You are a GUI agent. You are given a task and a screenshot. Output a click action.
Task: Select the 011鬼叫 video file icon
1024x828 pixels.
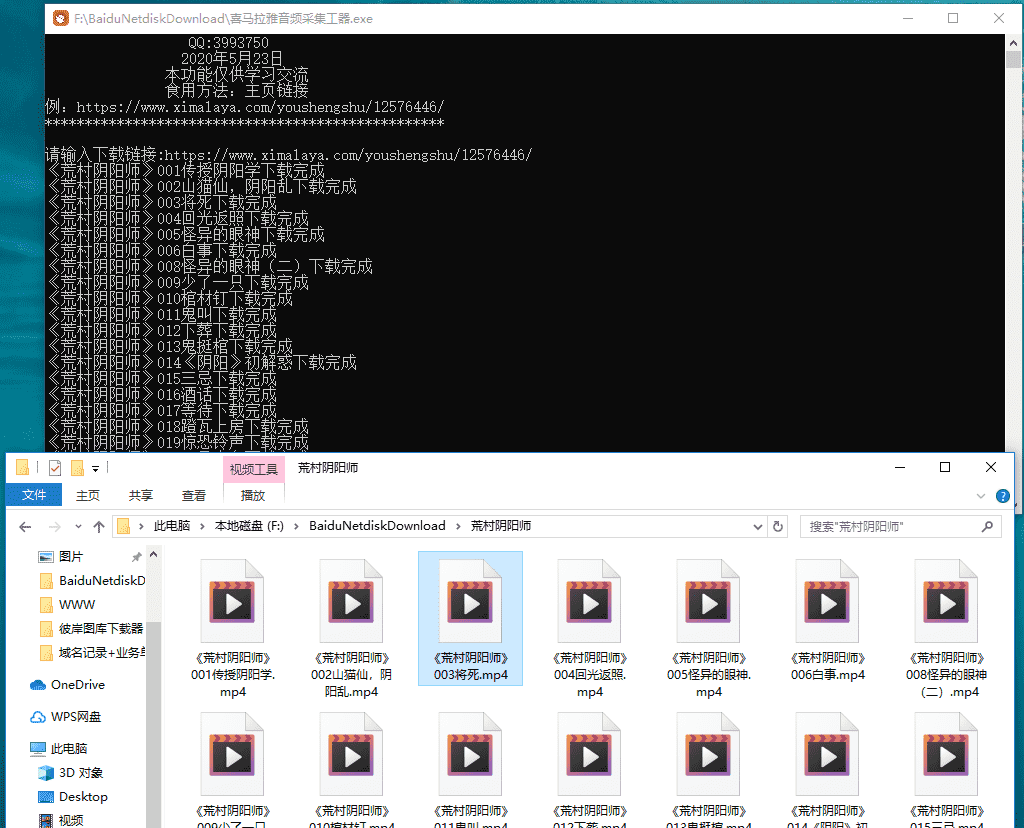coord(470,755)
